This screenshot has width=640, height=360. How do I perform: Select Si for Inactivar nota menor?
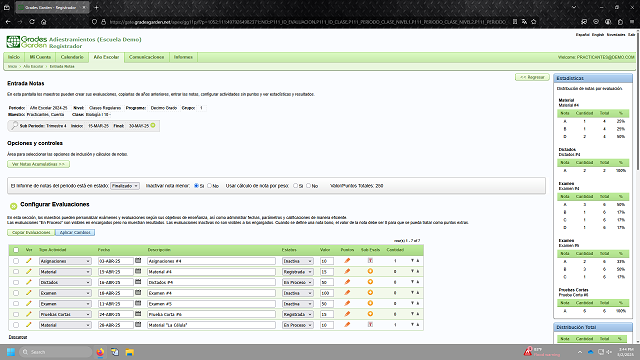(196, 186)
